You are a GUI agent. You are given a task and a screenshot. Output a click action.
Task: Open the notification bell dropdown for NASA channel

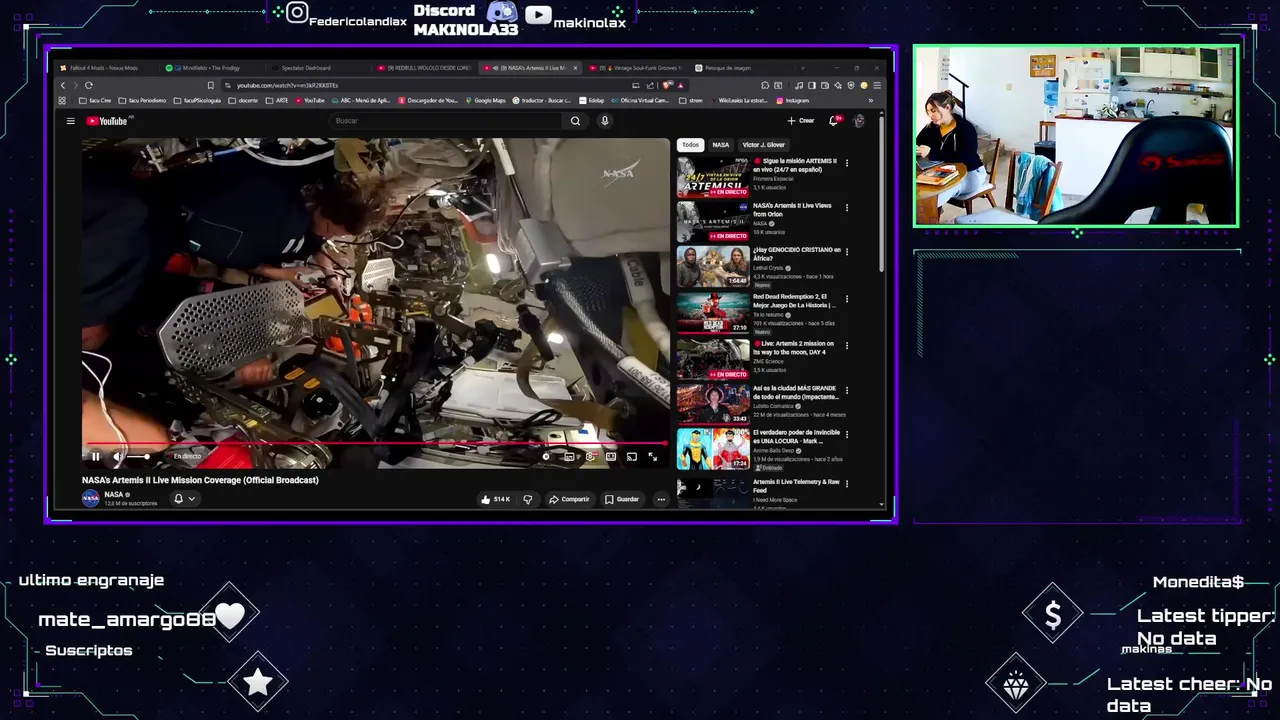coord(185,498)
